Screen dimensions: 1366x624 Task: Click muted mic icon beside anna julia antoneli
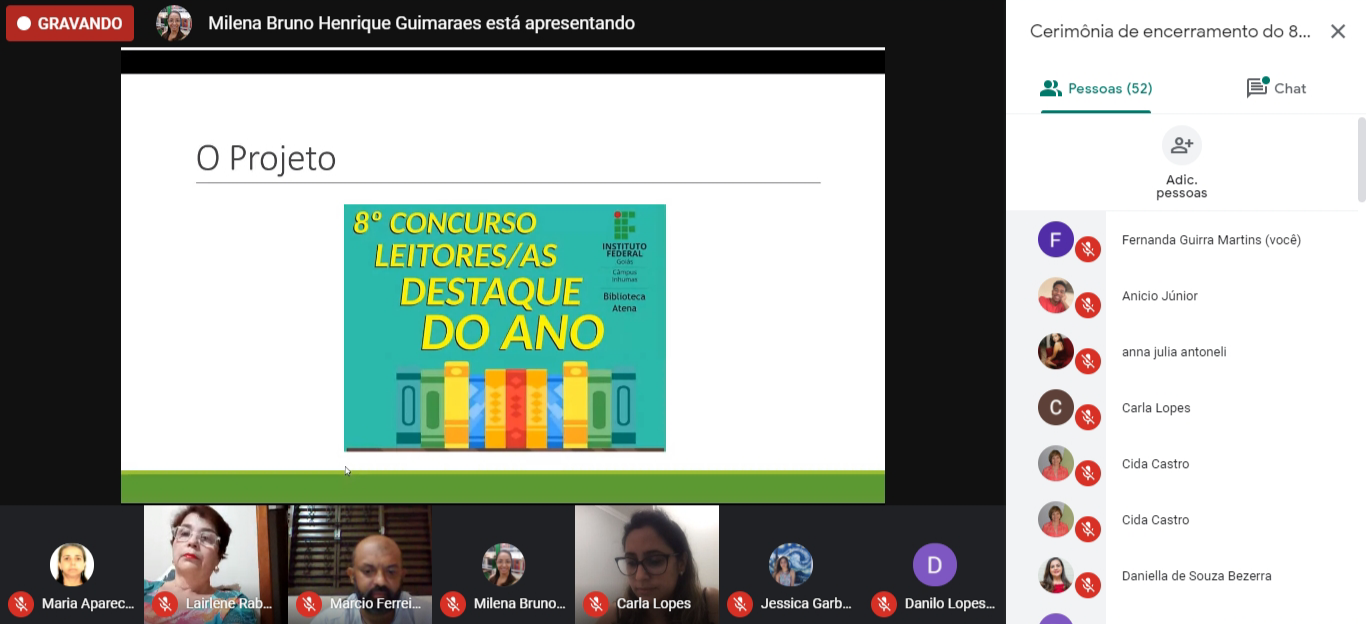coord(1088,361)
